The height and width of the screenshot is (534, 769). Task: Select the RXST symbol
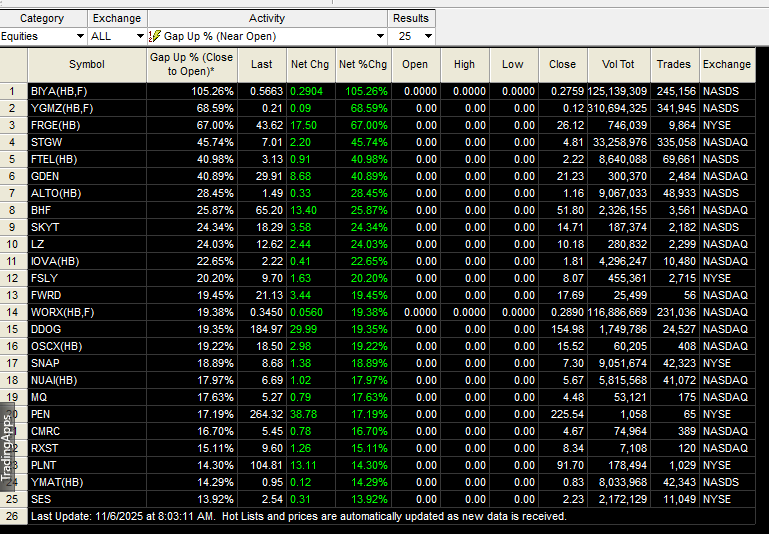pyautogui.click(x=44, y=448)
